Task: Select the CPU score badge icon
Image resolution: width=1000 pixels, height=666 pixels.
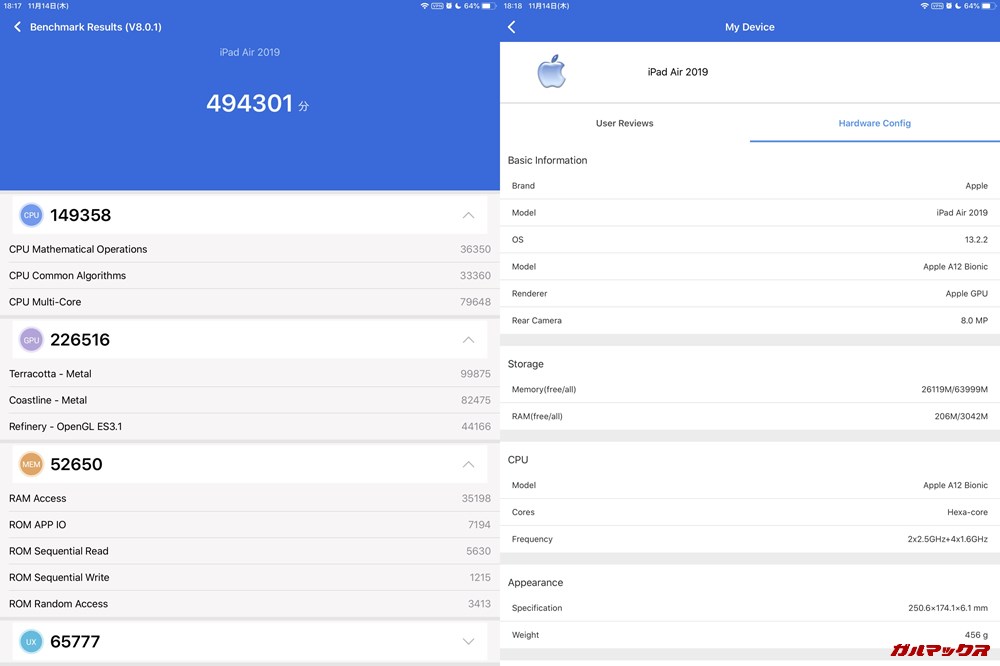Action: coord(31,214)
